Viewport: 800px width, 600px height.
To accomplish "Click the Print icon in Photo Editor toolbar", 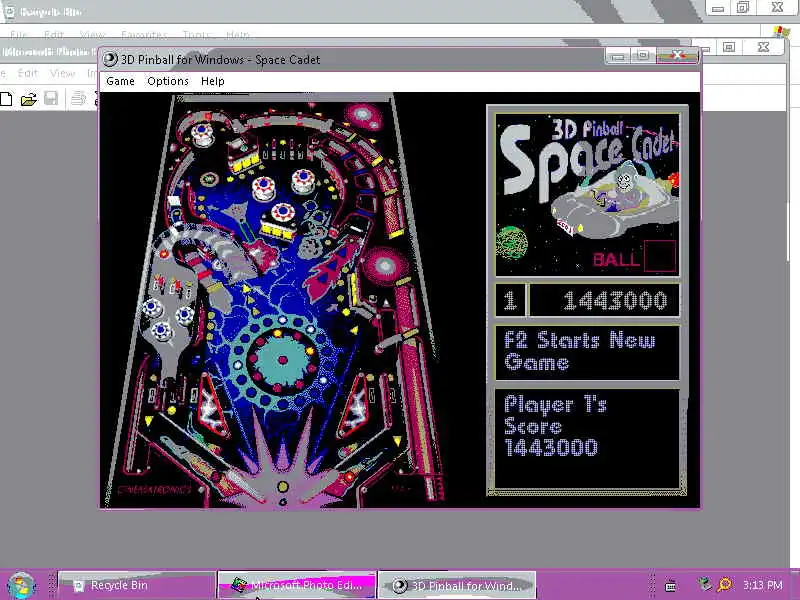I will (x=78, y=98).
